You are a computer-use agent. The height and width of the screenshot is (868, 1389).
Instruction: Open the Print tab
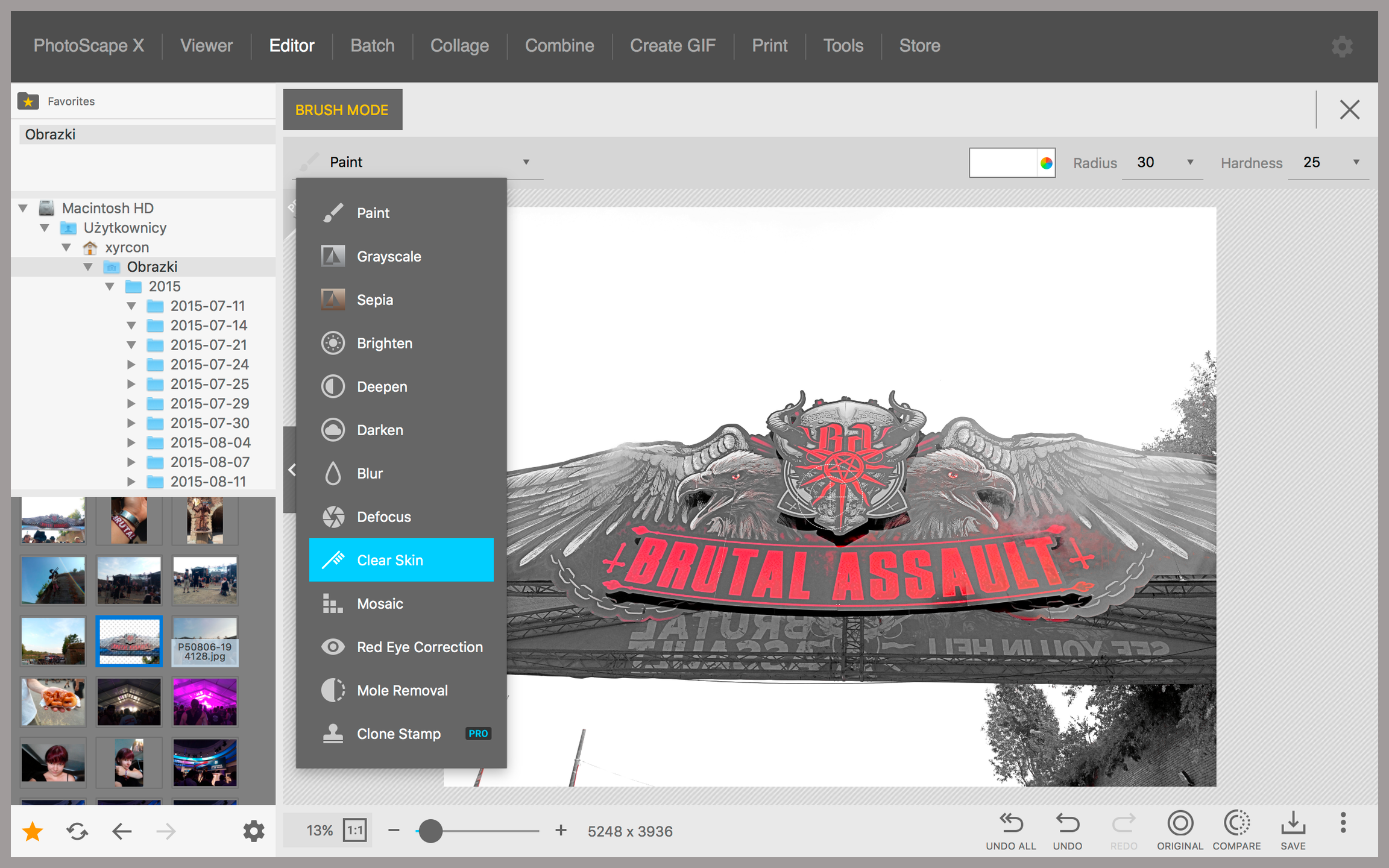(x=770, y=46)
